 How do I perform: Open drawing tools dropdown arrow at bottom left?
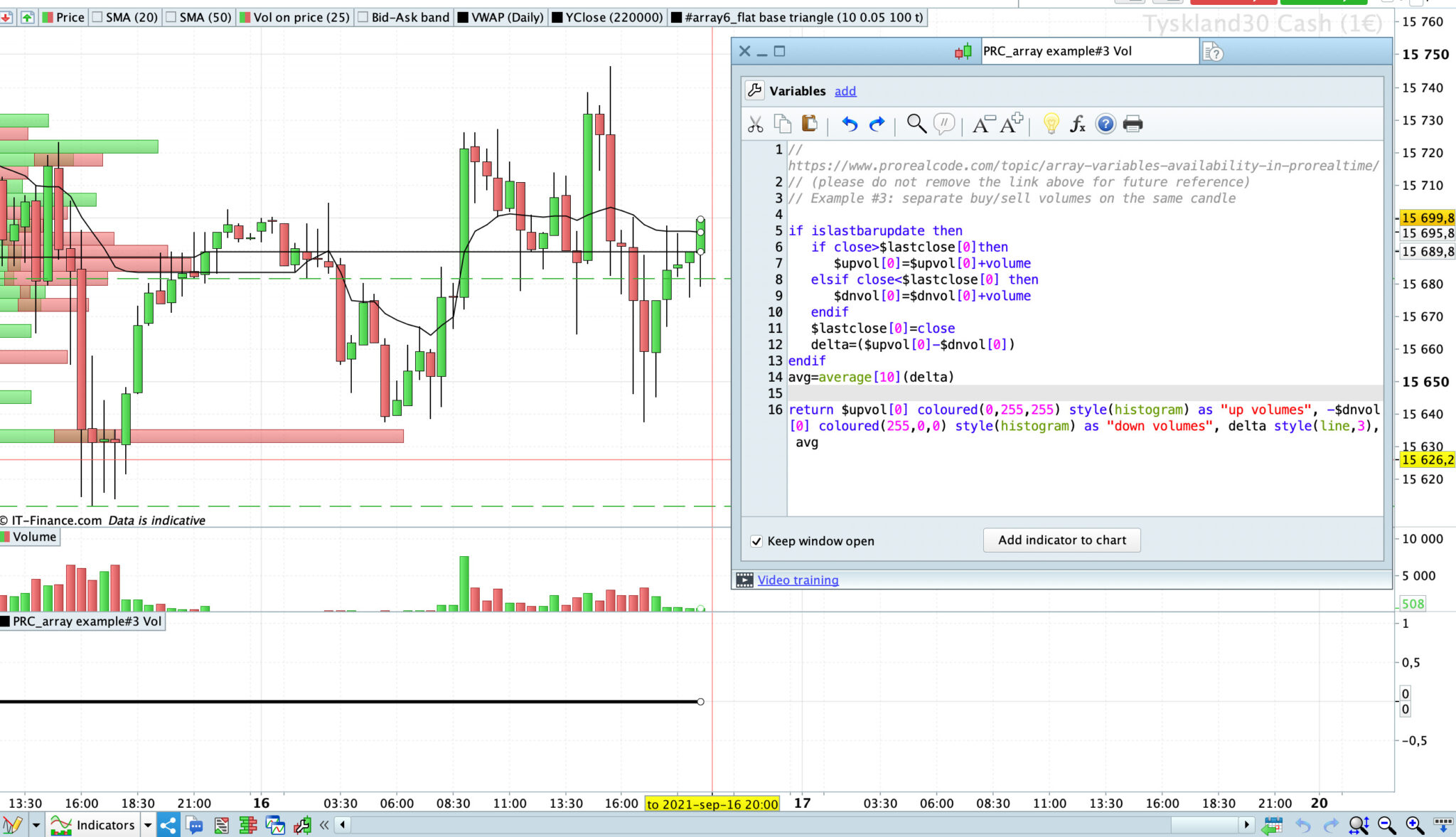pyautogui.click(x=36, y=825)
